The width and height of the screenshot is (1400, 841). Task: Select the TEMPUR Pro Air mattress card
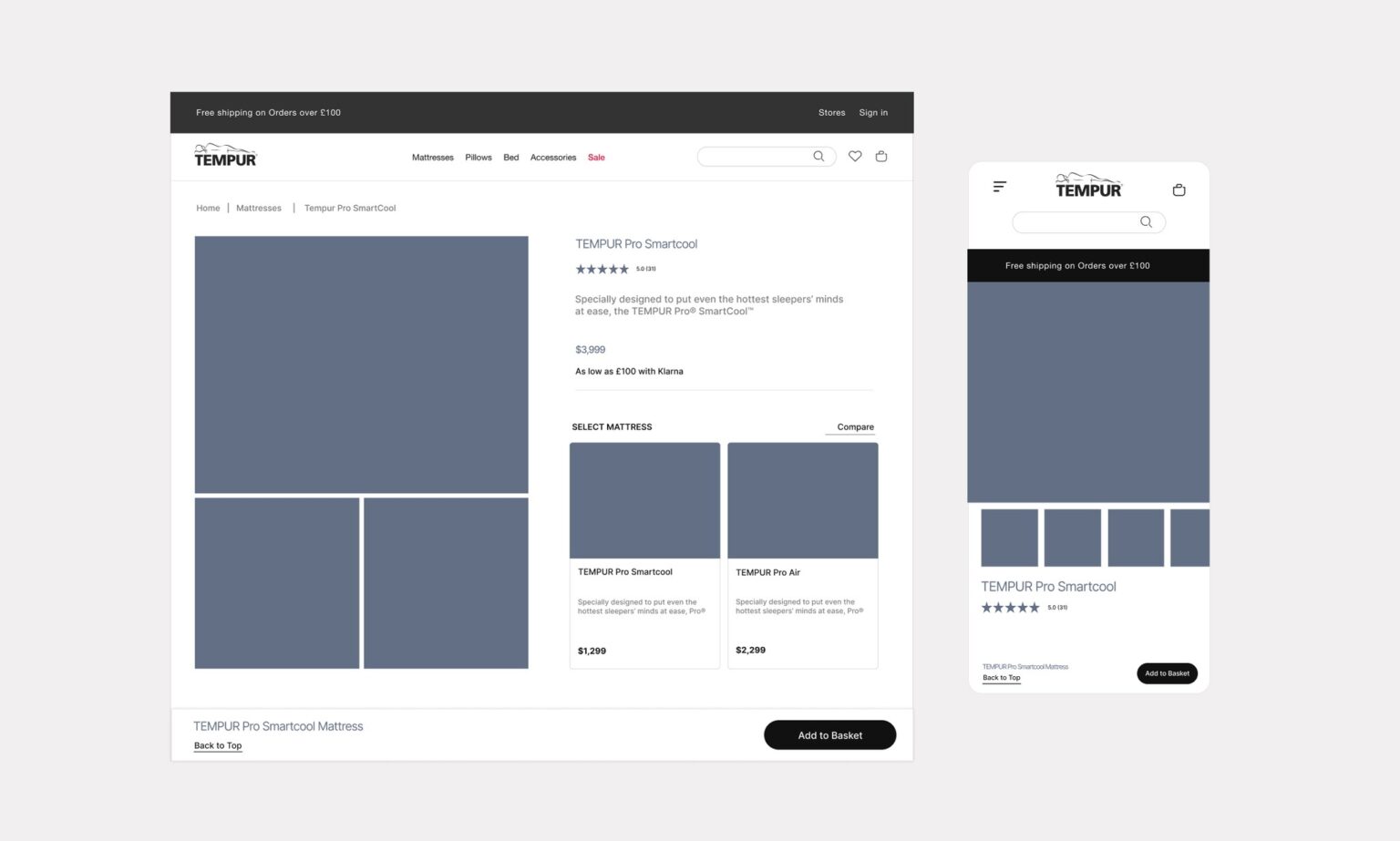802,556
